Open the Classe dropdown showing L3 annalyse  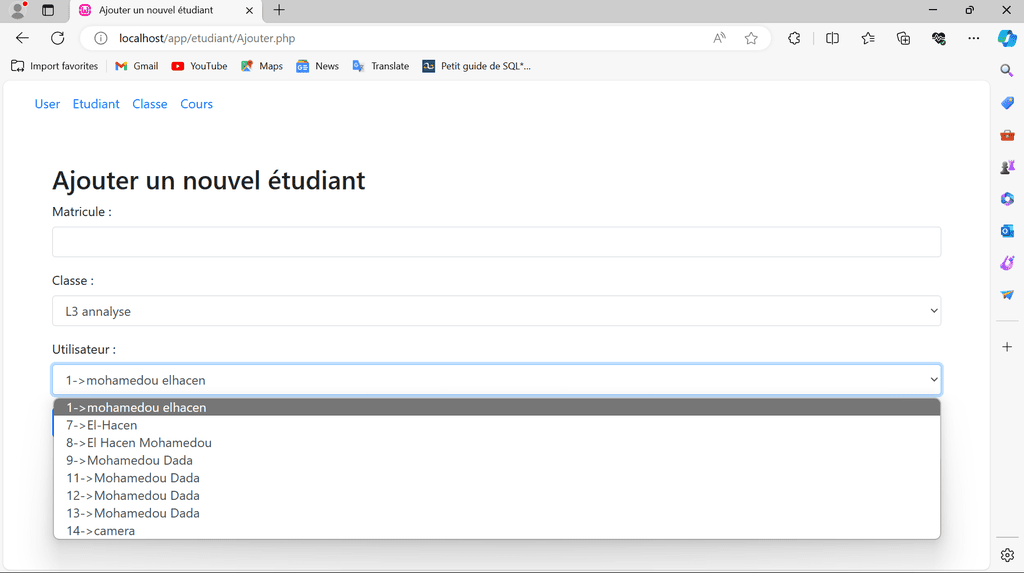click(496, 311)
